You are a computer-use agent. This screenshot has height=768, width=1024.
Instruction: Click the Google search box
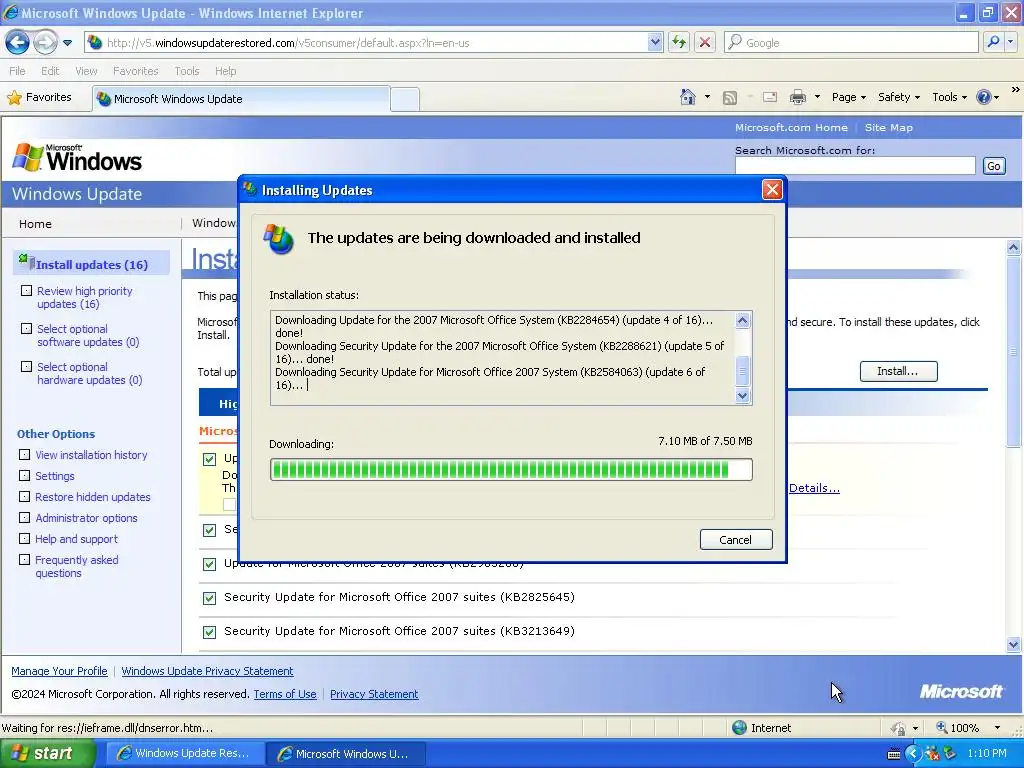851,43
